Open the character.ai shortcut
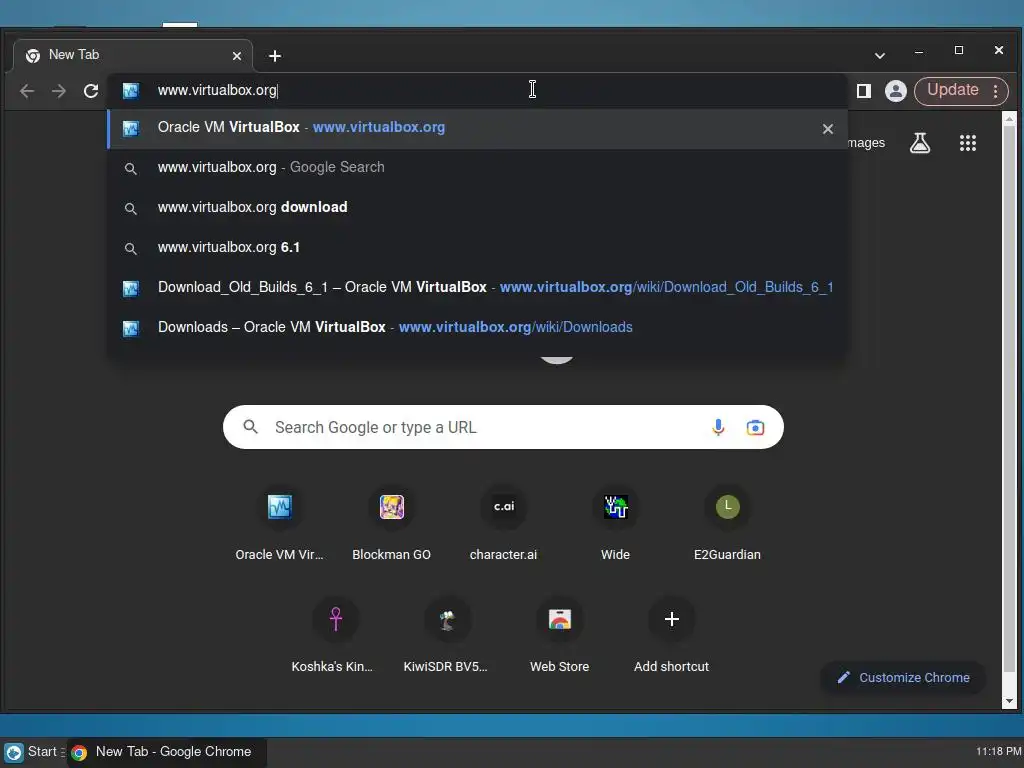Image resolution: width=1024 pixels, height=768 pixels. [504, 524]
